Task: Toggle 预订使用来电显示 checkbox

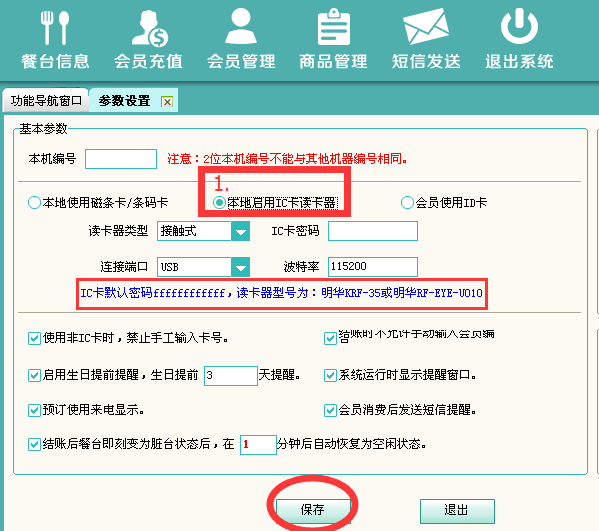Action: [34, 411]
